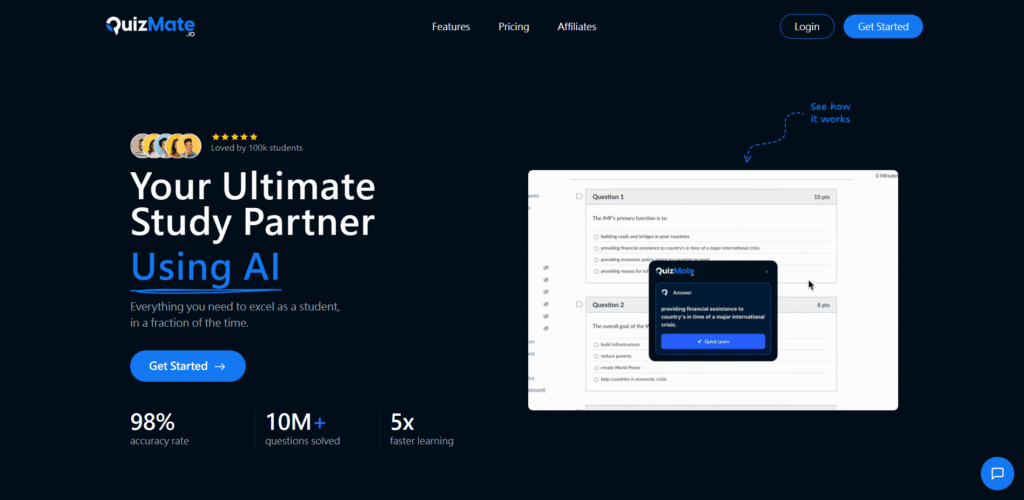This screenshot has height=500, width=1024.
Task: Click the '10M+' questions solved stat
Action: pos(295,422)
